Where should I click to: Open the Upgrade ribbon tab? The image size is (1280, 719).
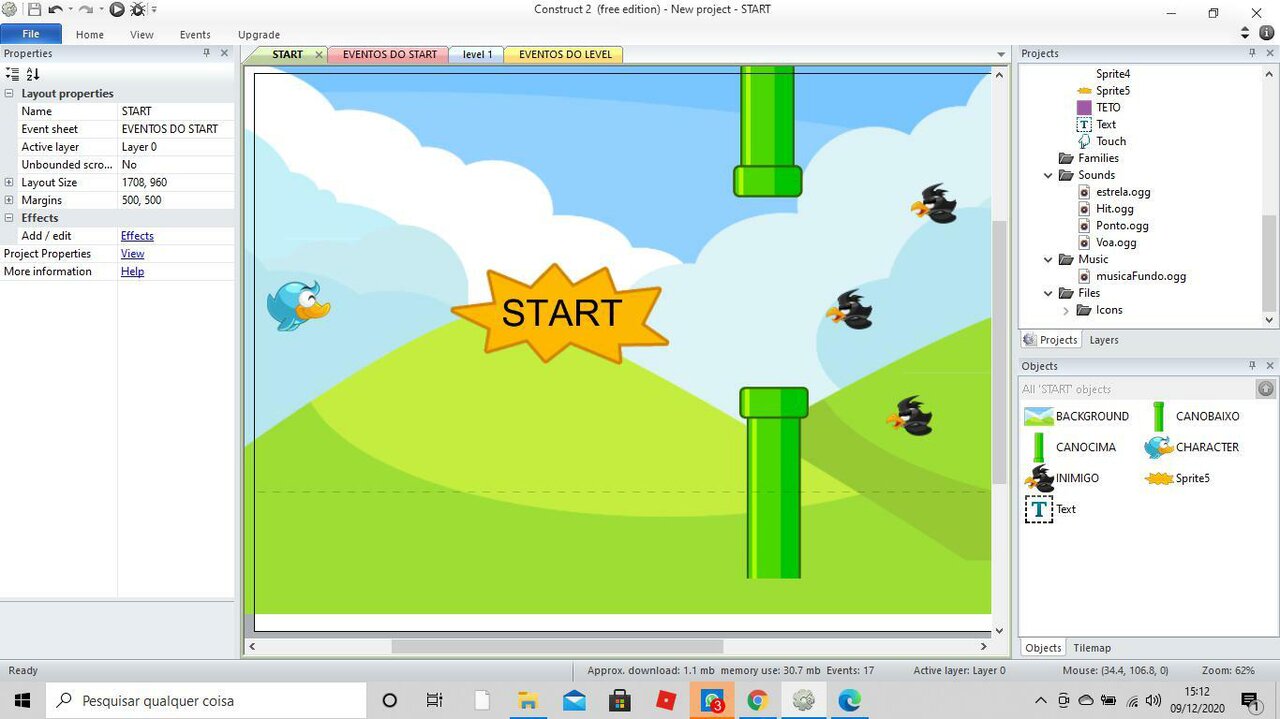259,34
